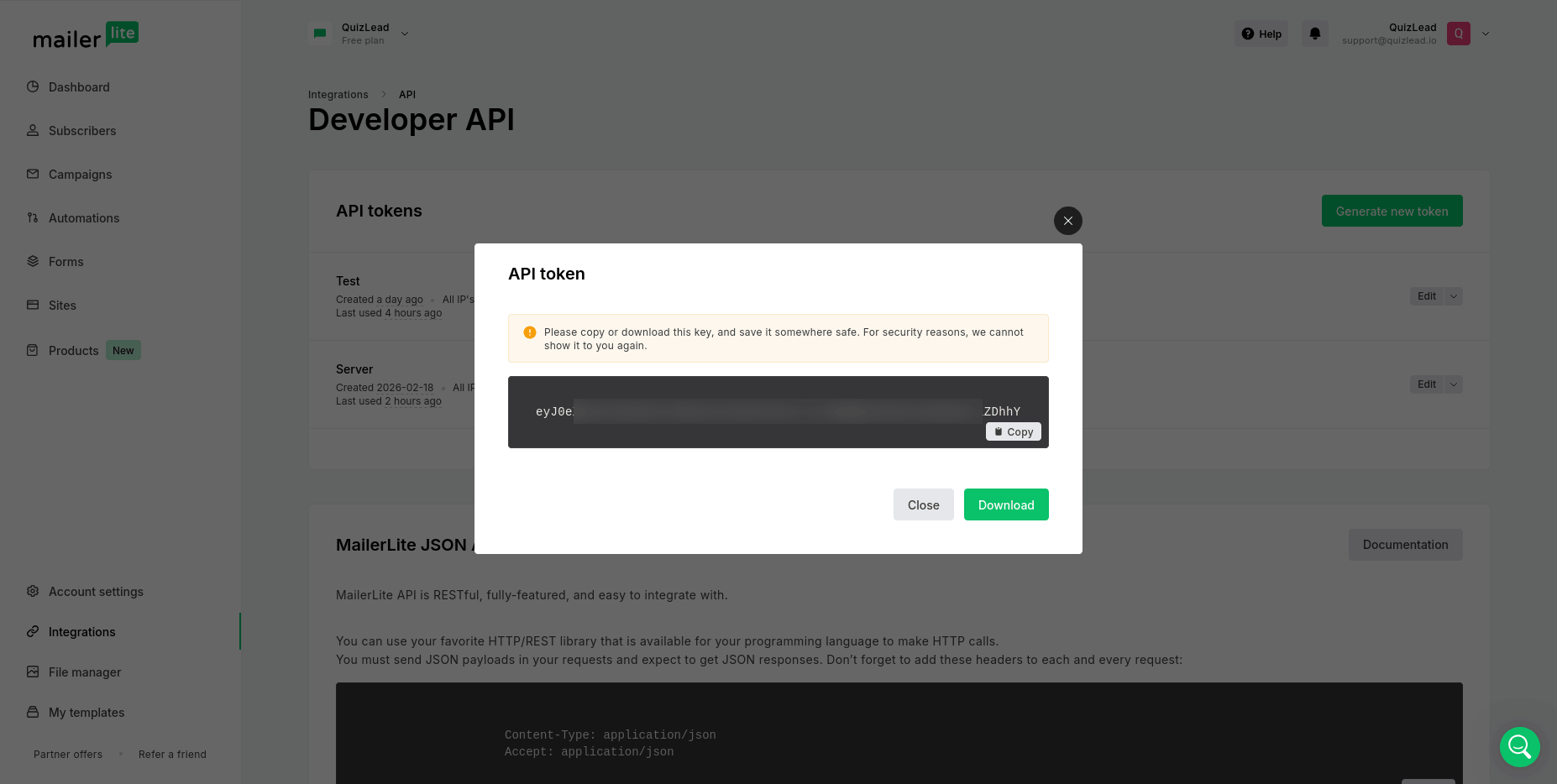Navigate to Account settings
1557x784 pixels.
(x=96, y=592)
